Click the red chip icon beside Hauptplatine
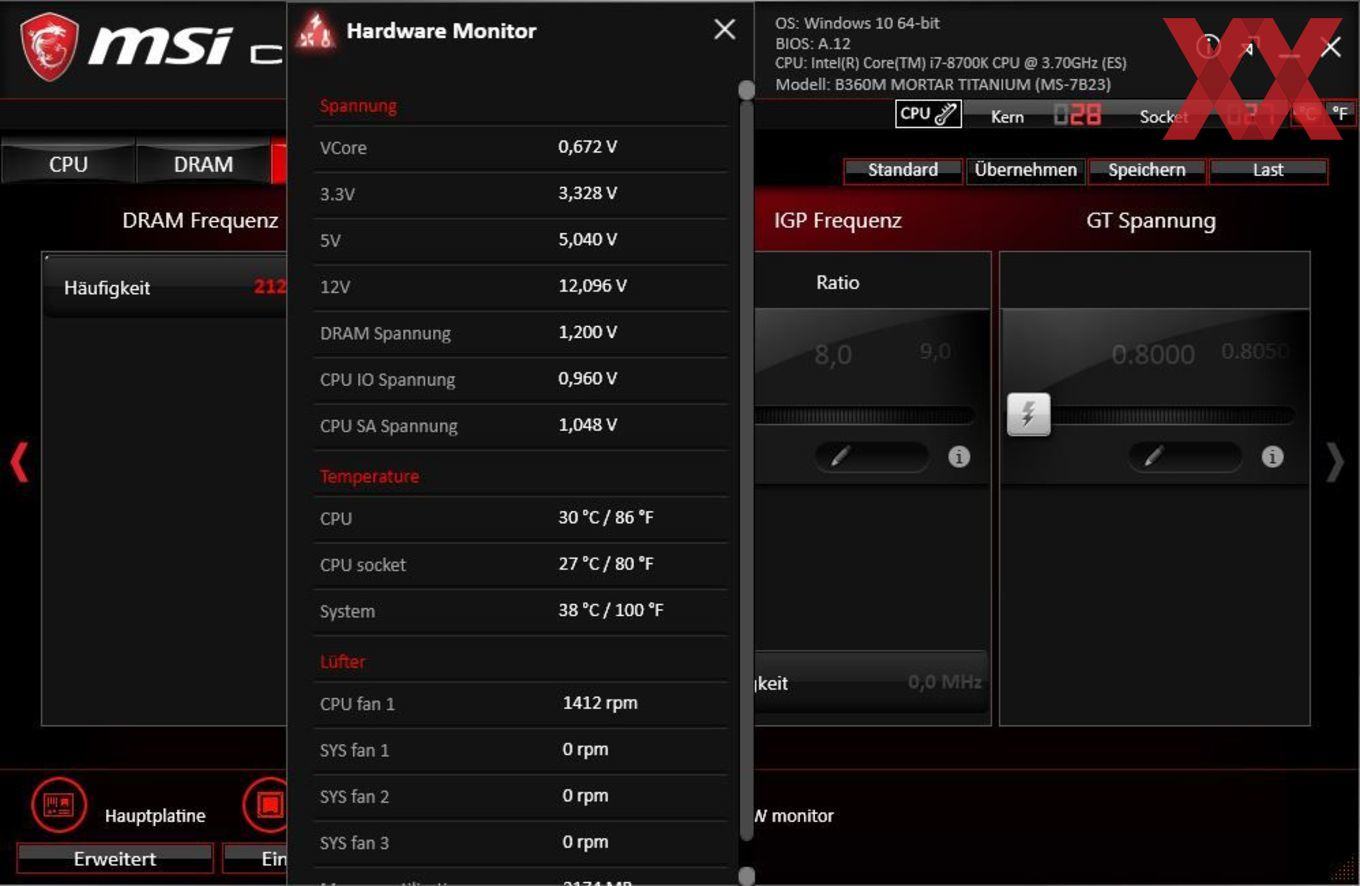 point(266,805)
